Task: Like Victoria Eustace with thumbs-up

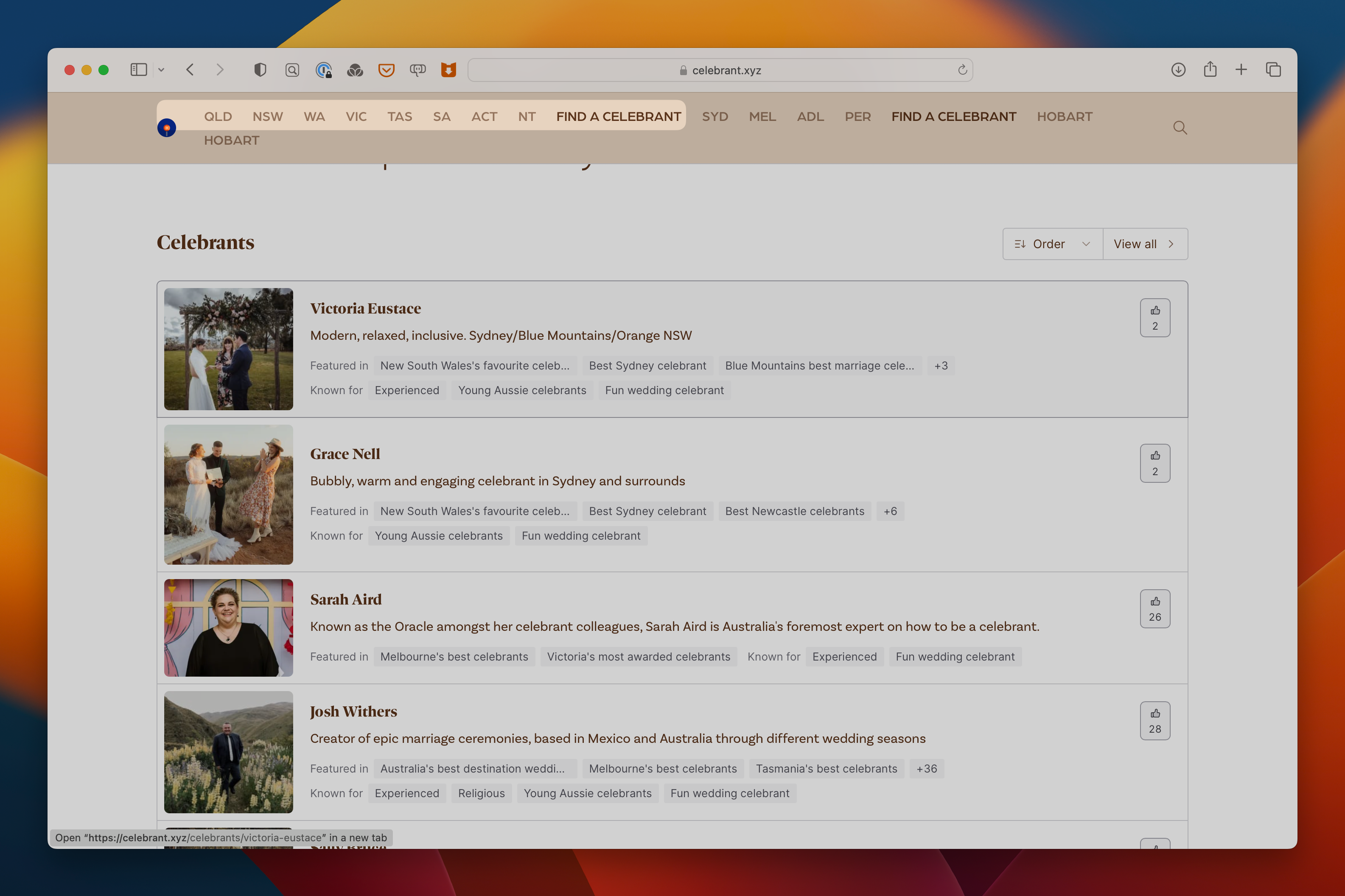Action: pos(1155,318)
